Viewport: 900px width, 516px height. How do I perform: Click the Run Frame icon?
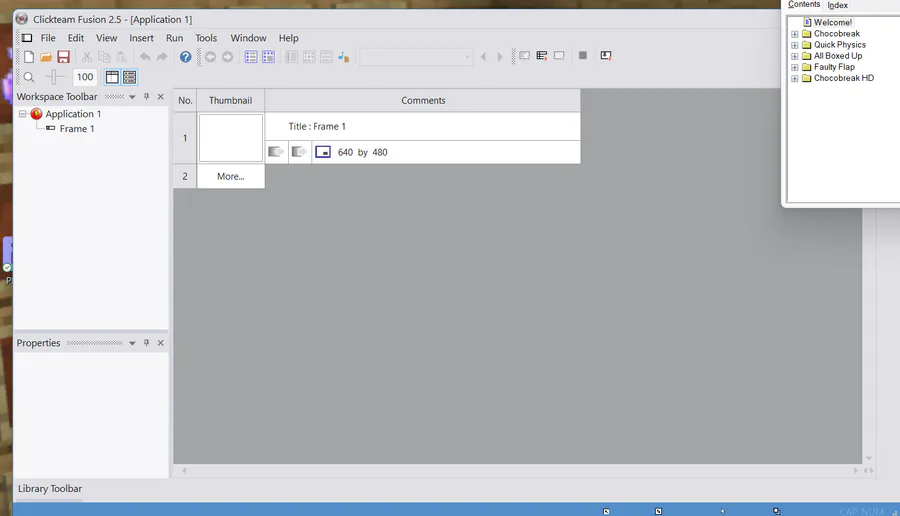(x=559, y=56)
